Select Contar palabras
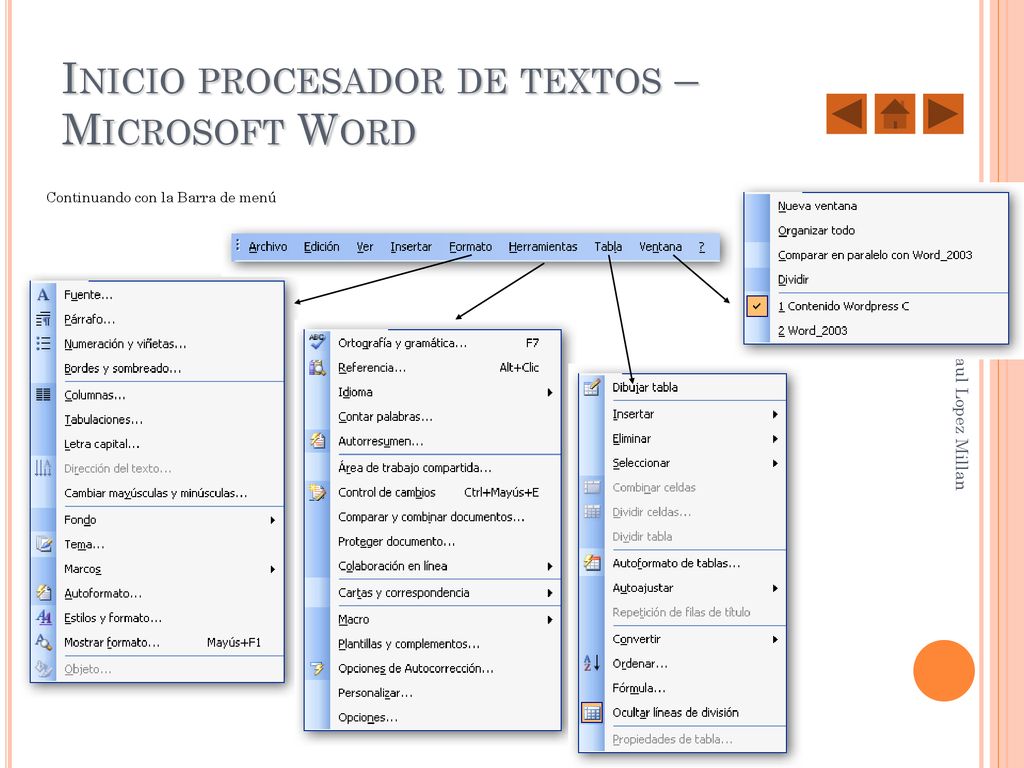Viewport: 1024px width, 768px height. tap(385, 417)
